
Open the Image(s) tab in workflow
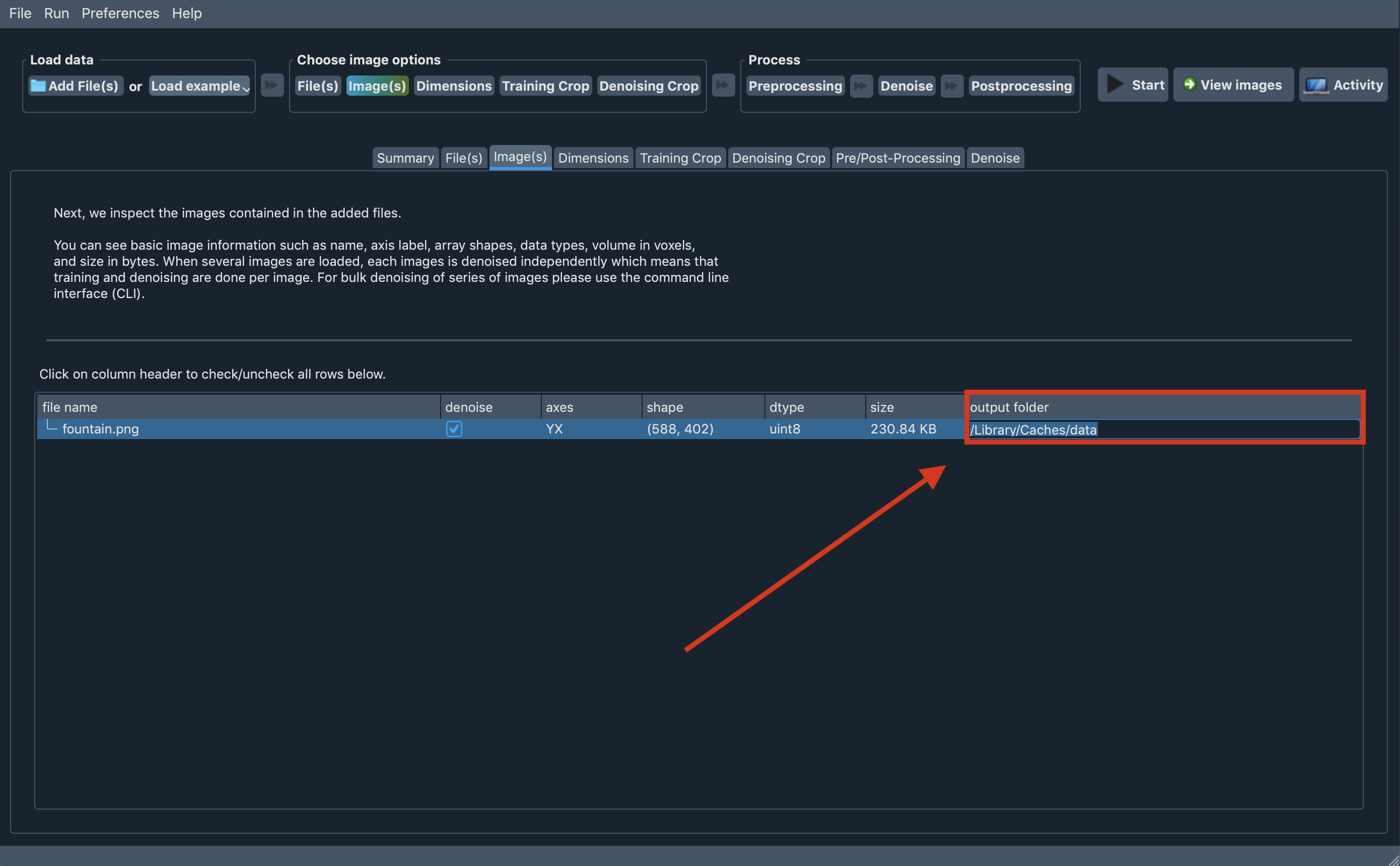click(x=520, y=157)
